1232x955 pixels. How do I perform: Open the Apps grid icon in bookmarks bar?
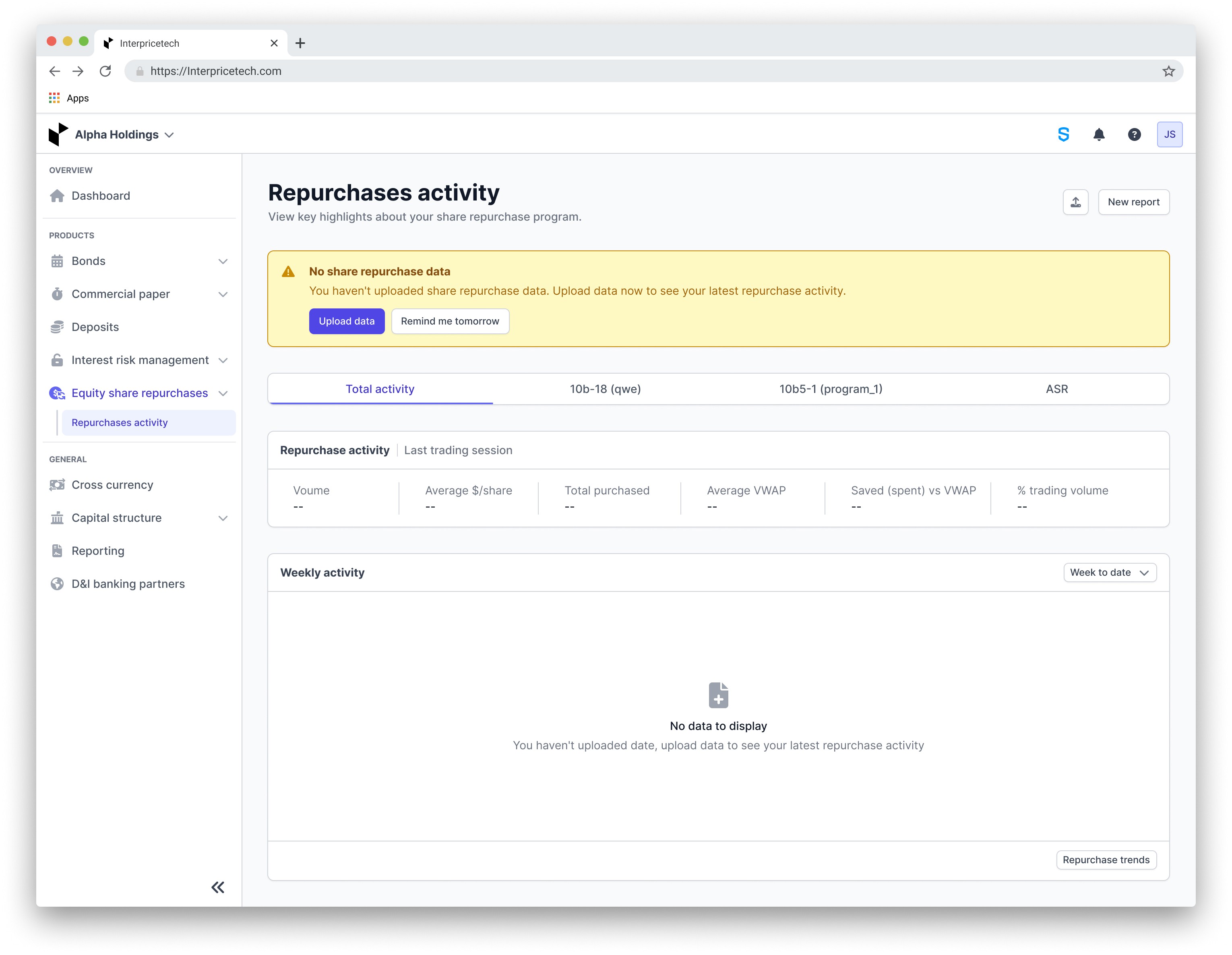54,98
